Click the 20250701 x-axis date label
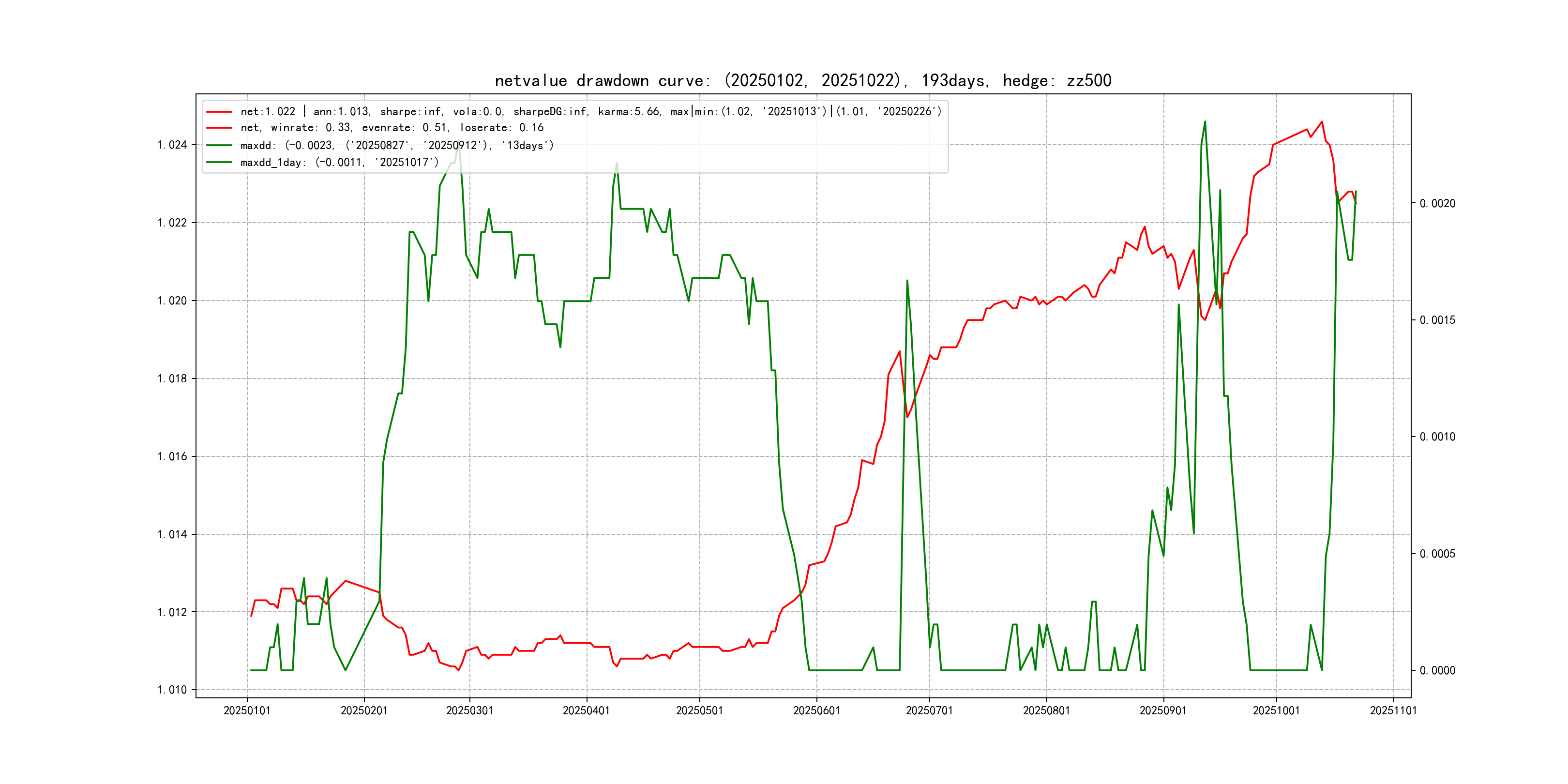The height and width of the screenshot is (784, 1568). point(929,710)
